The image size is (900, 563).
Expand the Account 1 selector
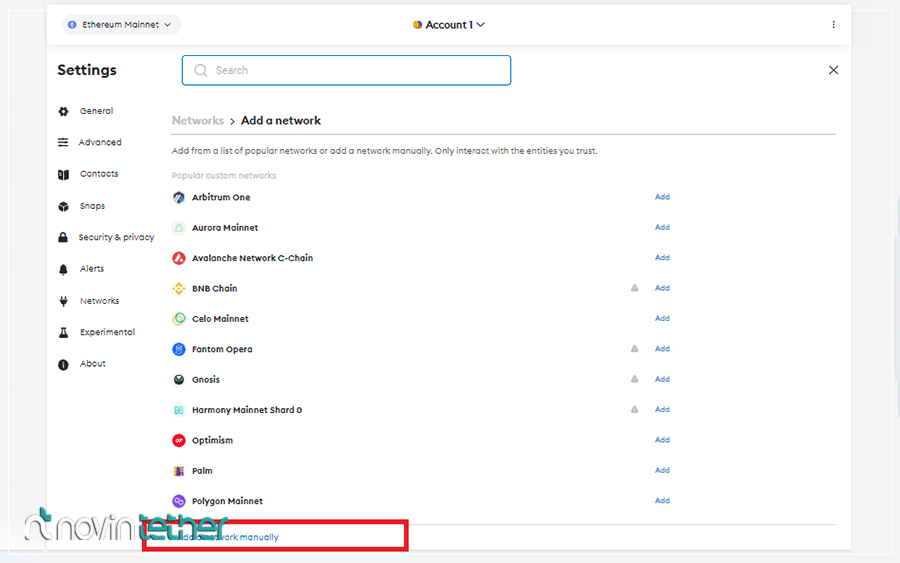(449, 25)
